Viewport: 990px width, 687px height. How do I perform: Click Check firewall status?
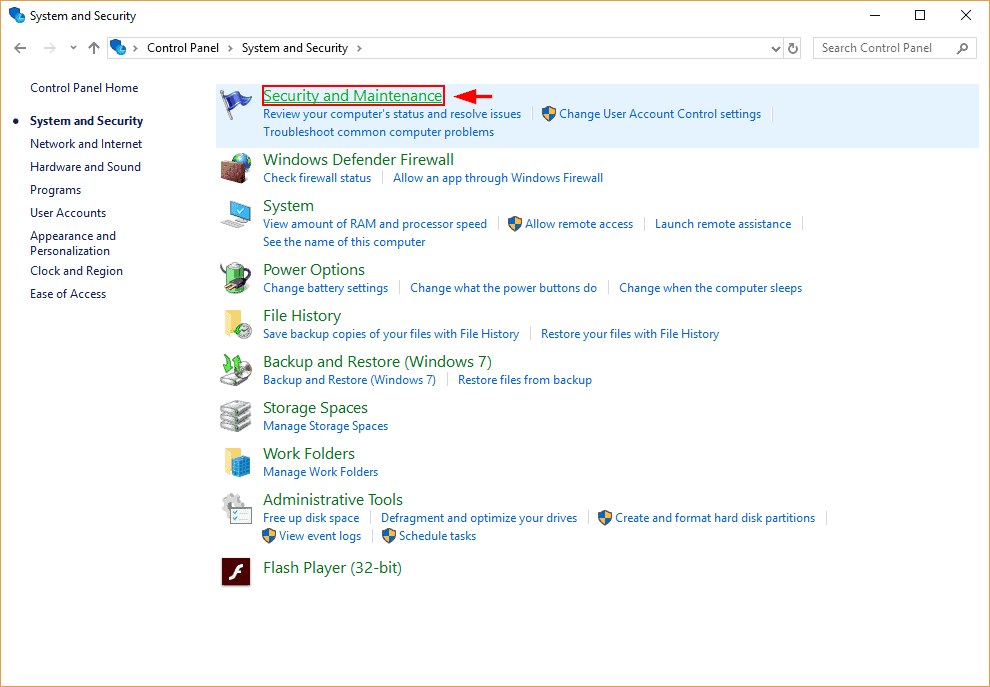point(317,178)
